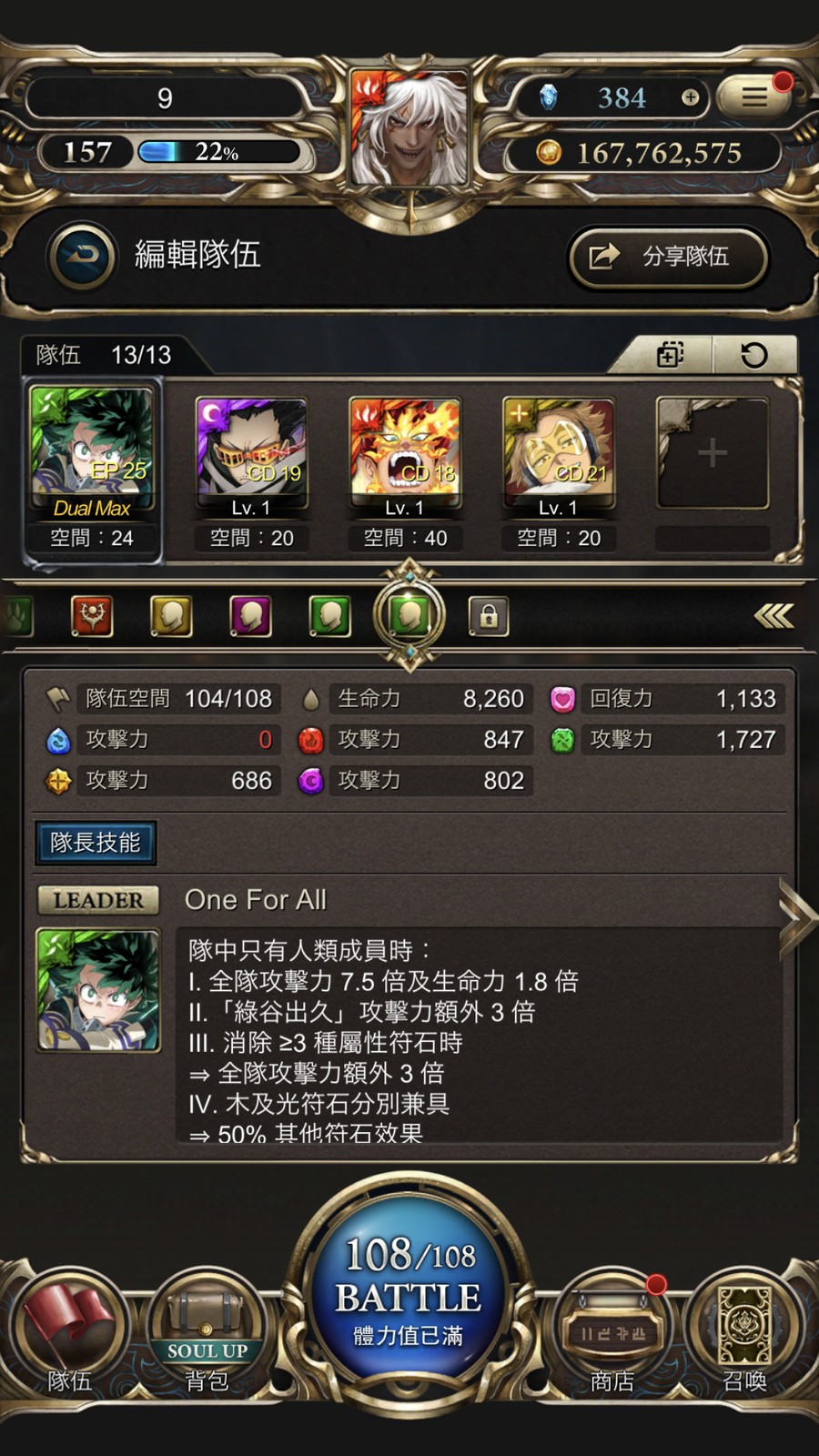Open the 召喚 summon menu
The image size is (819, 1456).
[x=745, y=1336]
